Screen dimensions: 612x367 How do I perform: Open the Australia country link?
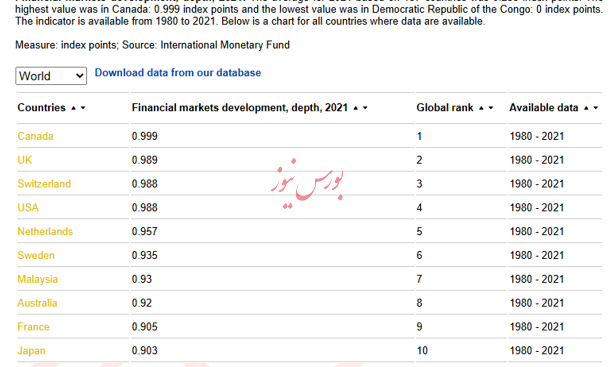(x=37, y=303)
